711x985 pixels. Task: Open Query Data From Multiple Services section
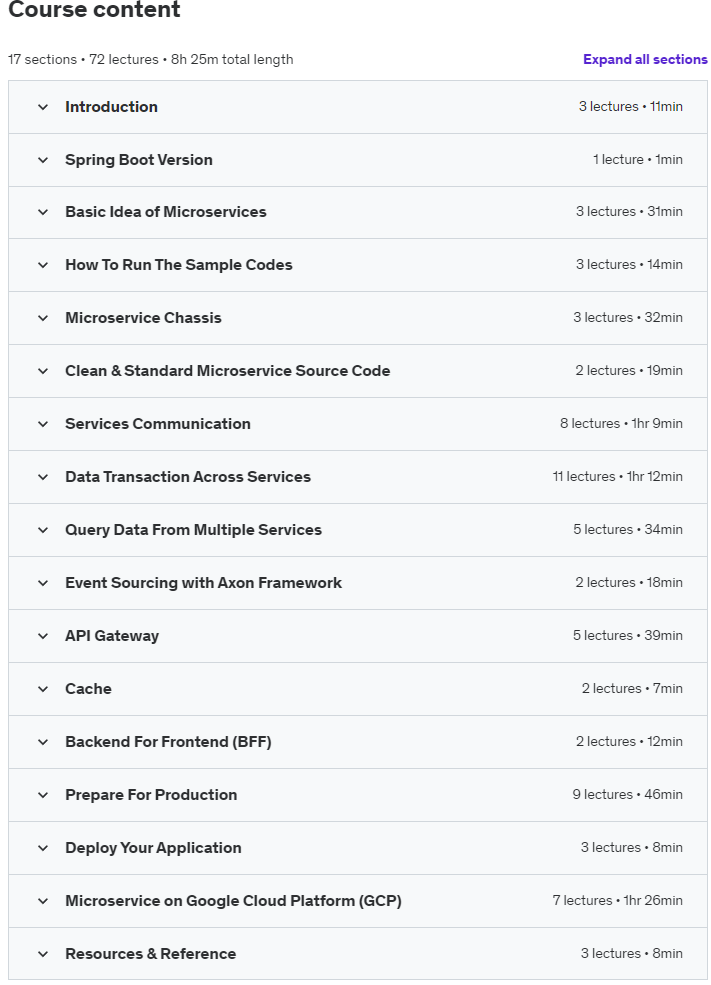pyautogui.click(x=357, y=530)
